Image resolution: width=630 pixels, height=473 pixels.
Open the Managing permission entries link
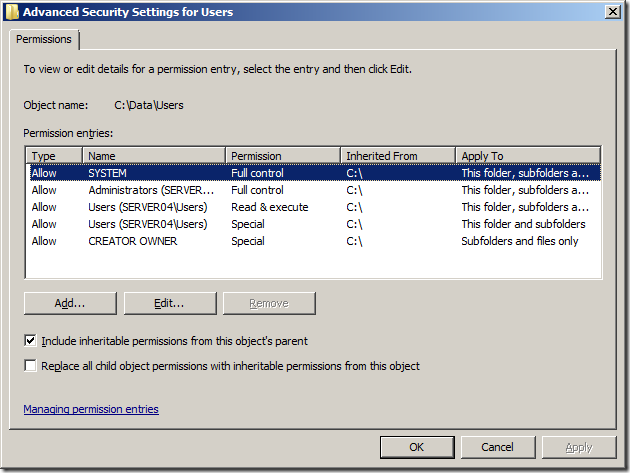[91, 409]
